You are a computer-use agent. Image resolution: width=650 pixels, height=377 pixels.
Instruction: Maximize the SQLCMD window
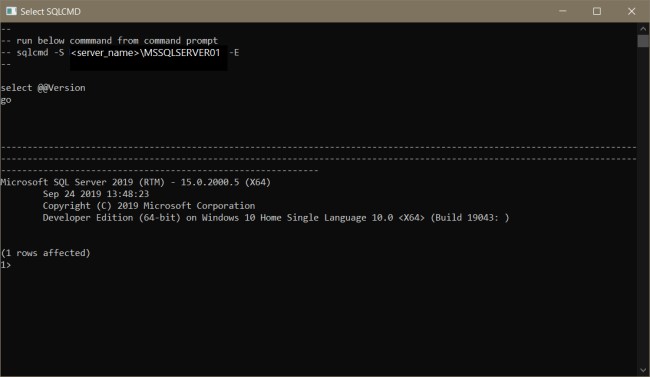(x=597, y=11)
